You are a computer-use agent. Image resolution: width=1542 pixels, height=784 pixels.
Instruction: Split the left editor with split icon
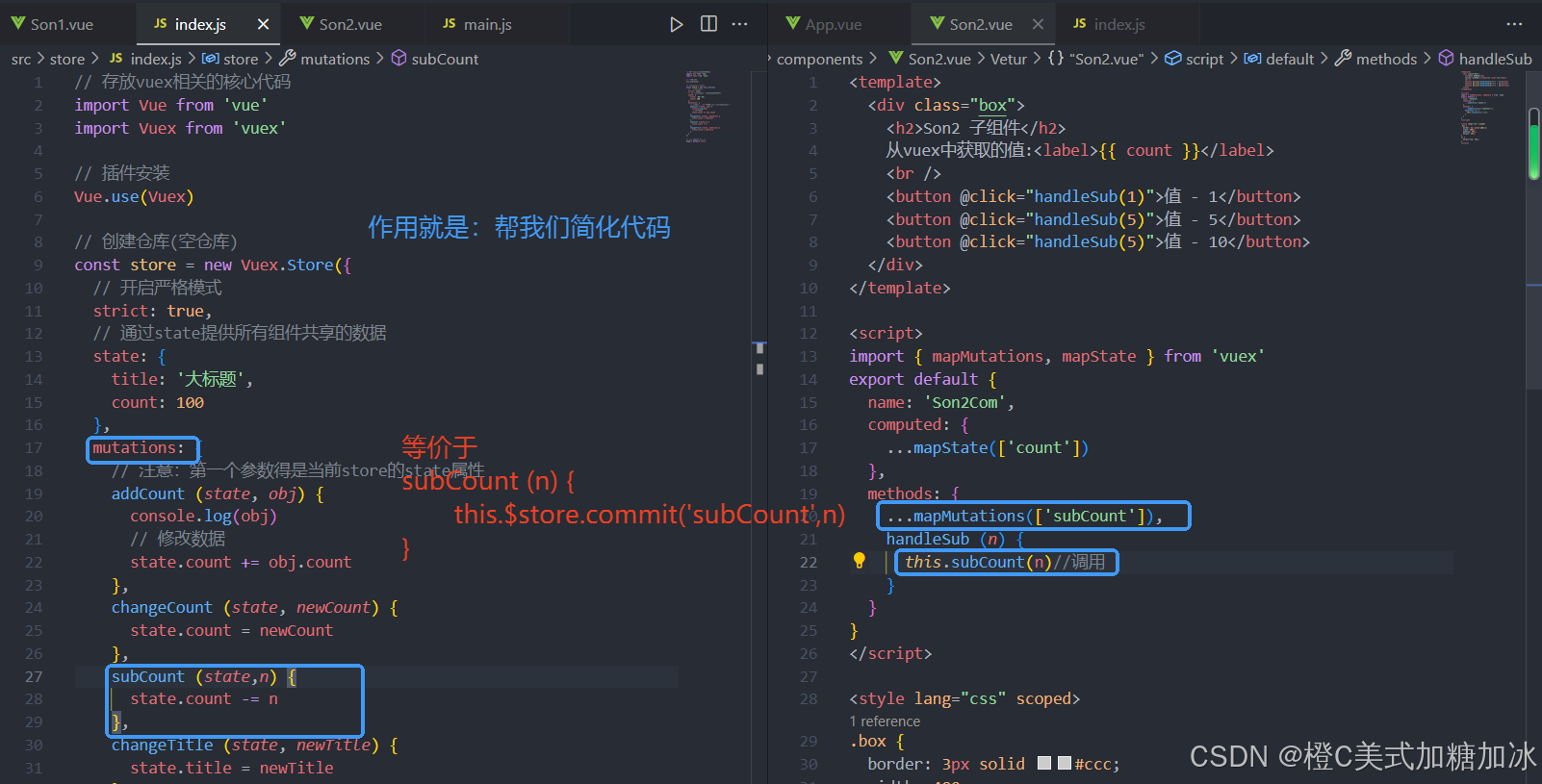point(708,24)
